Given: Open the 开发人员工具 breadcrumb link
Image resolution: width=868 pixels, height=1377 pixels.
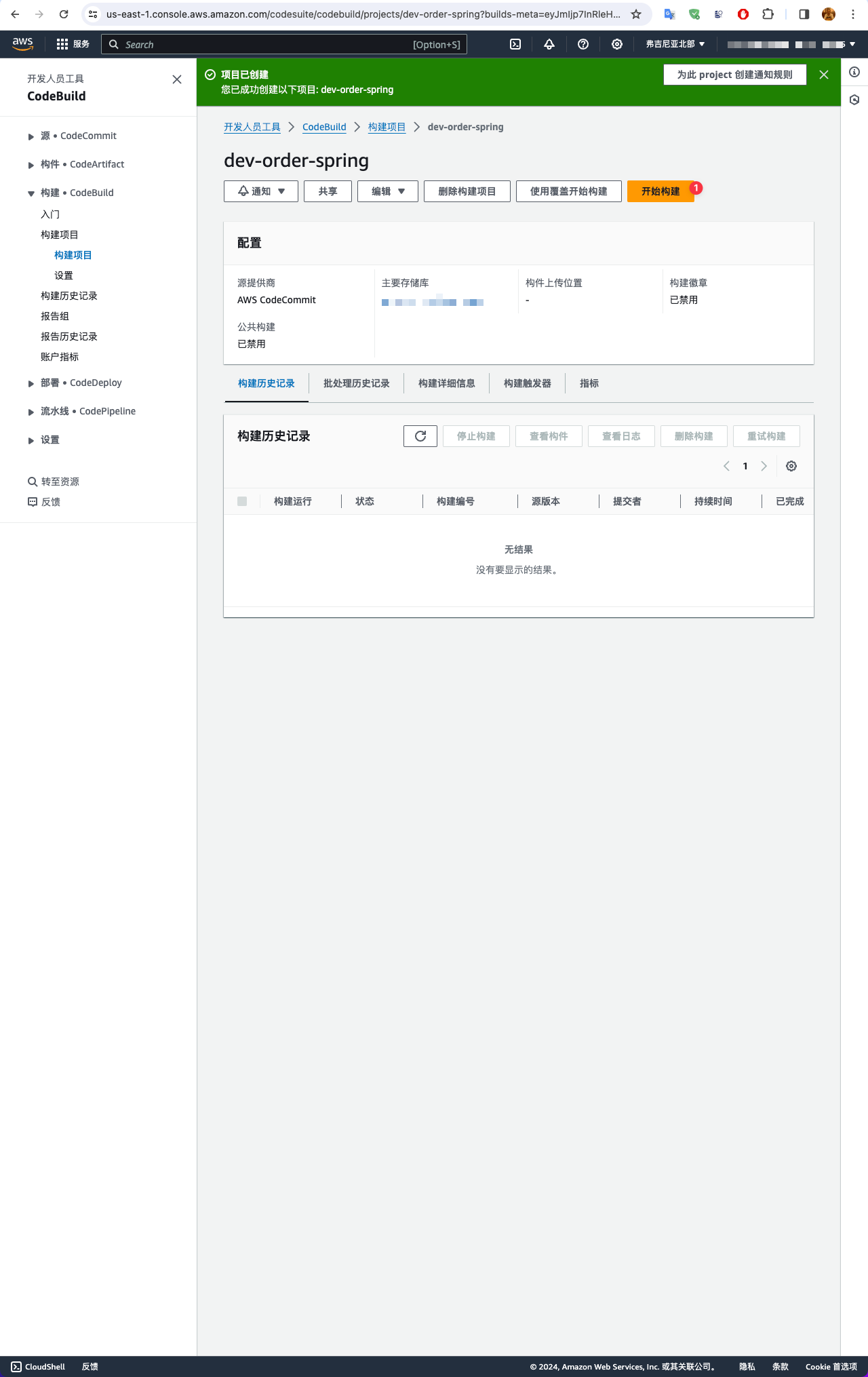Looking at the screenshot, I should (x=252, y=127).
